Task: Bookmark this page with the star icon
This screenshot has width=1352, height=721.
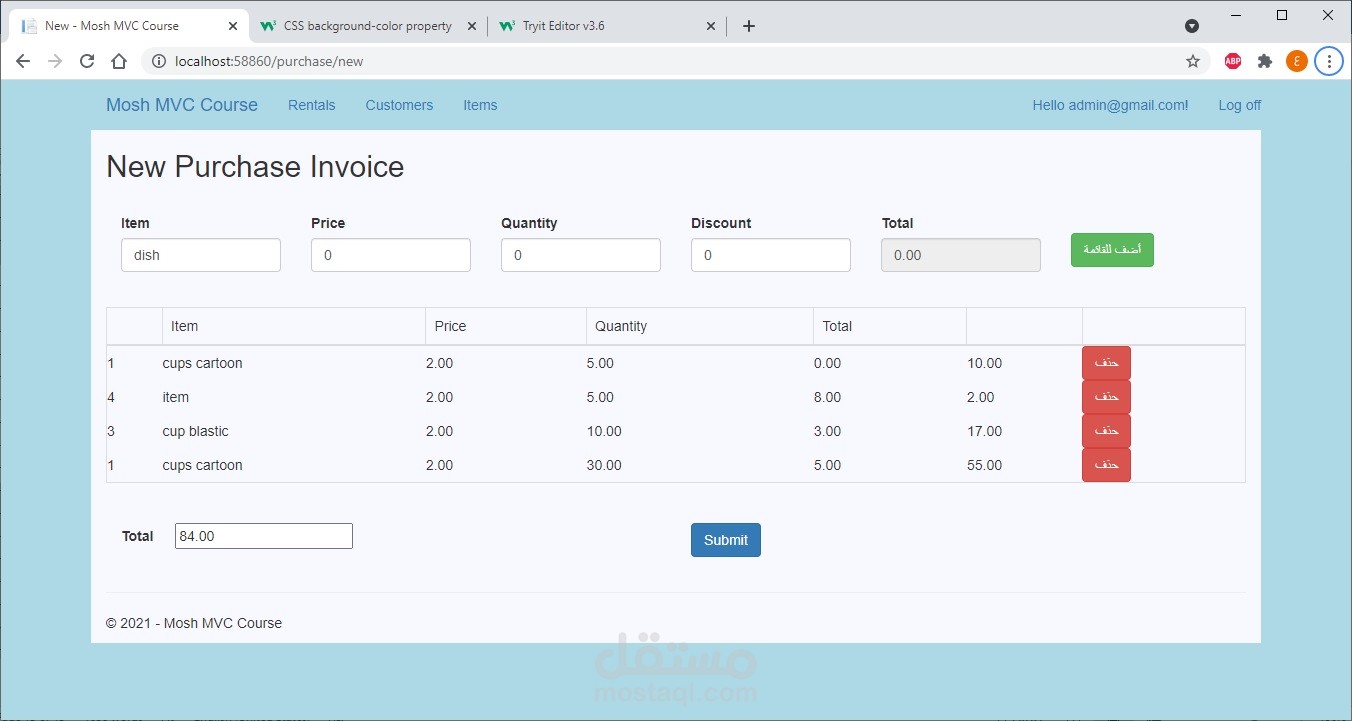Action: 1192,61
